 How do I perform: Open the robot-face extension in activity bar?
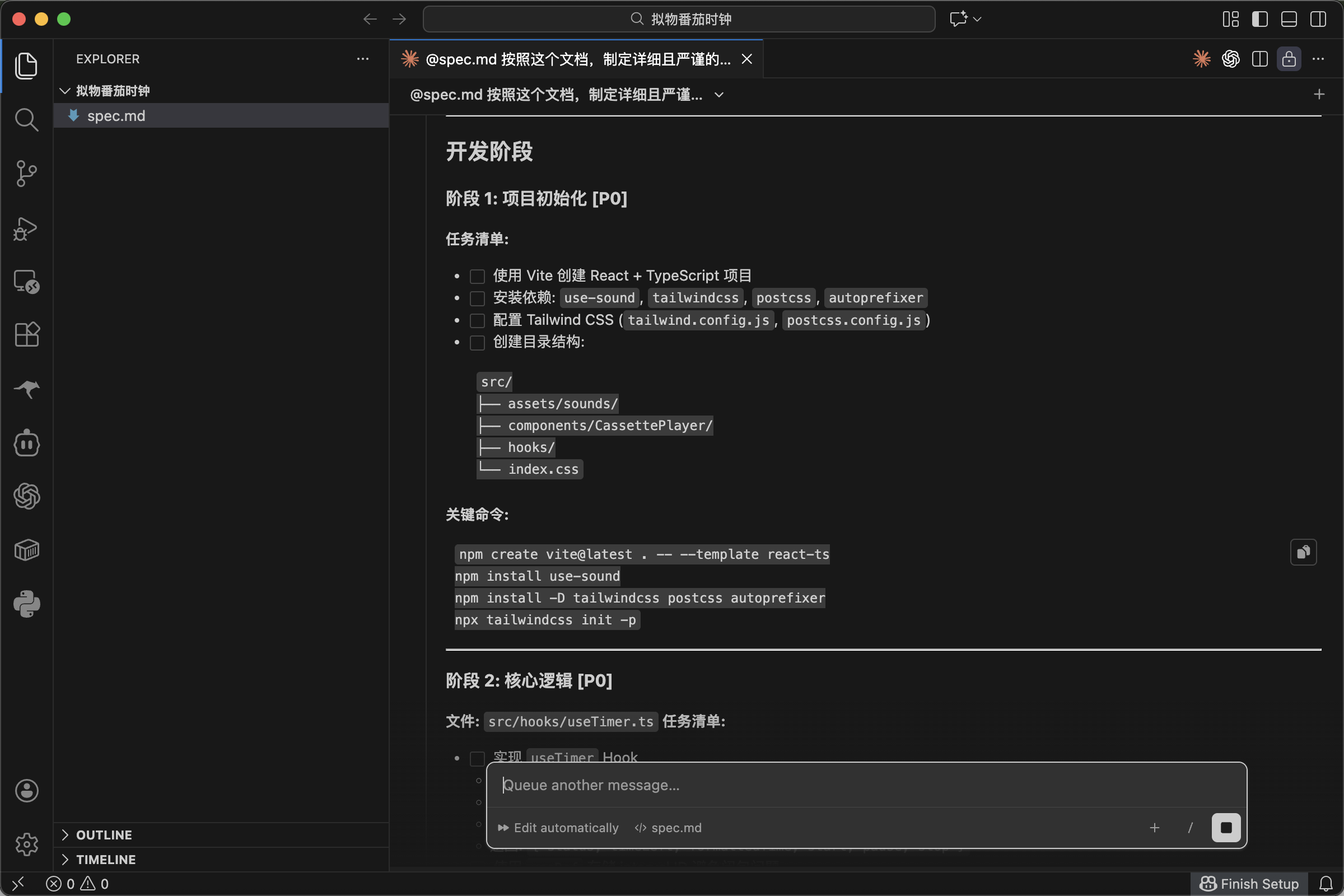[26, 443]
